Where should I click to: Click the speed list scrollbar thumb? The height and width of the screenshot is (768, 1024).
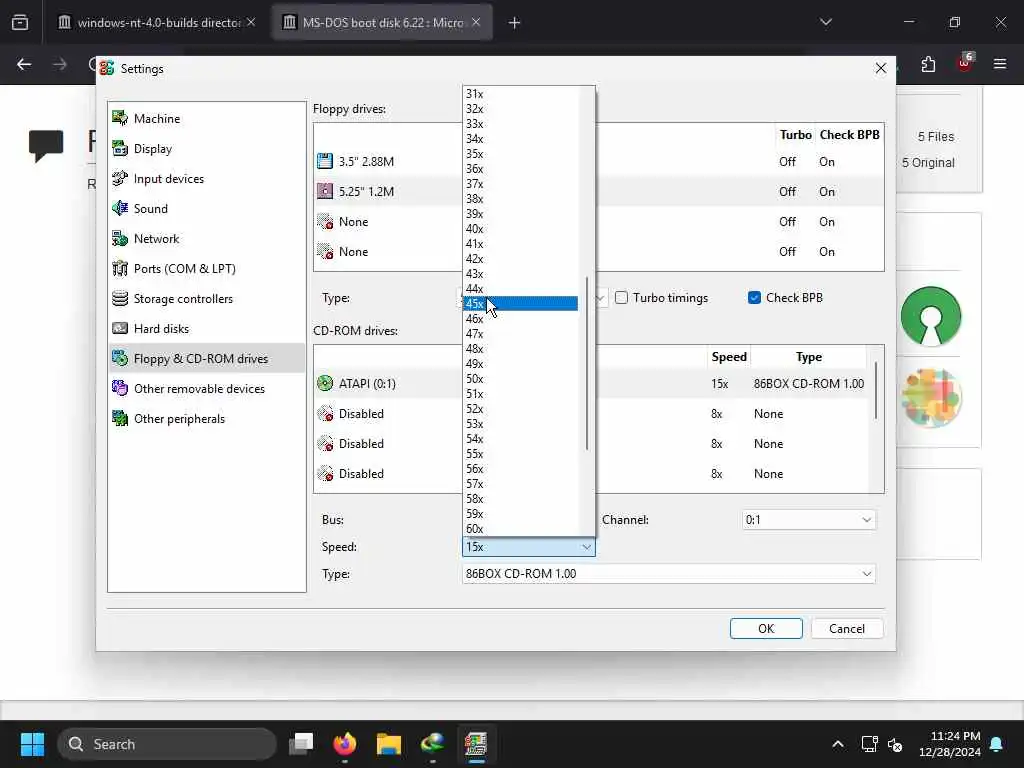[x=587, y=363]
